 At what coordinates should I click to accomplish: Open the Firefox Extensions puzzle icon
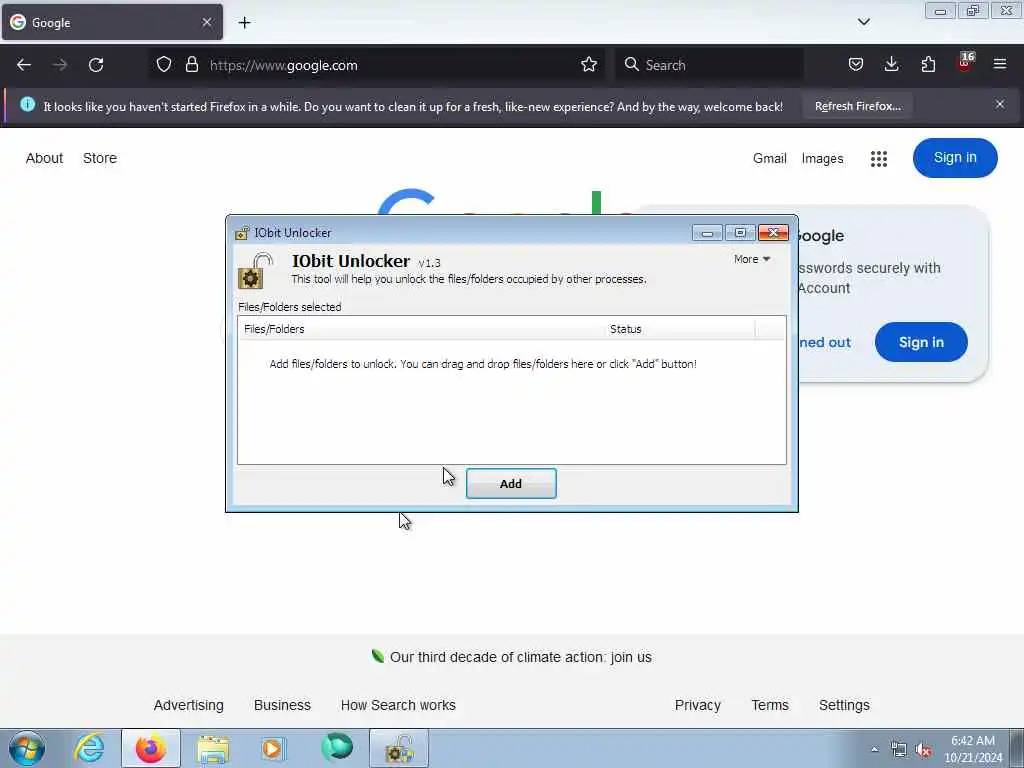(x=928, y=65)
